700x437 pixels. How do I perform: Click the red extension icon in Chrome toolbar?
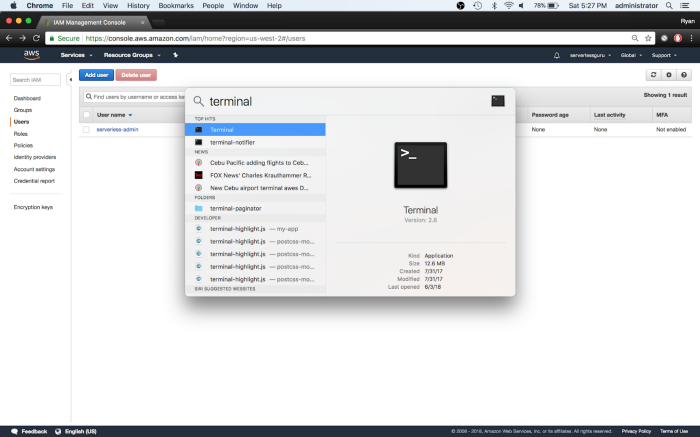click(678, 38)
